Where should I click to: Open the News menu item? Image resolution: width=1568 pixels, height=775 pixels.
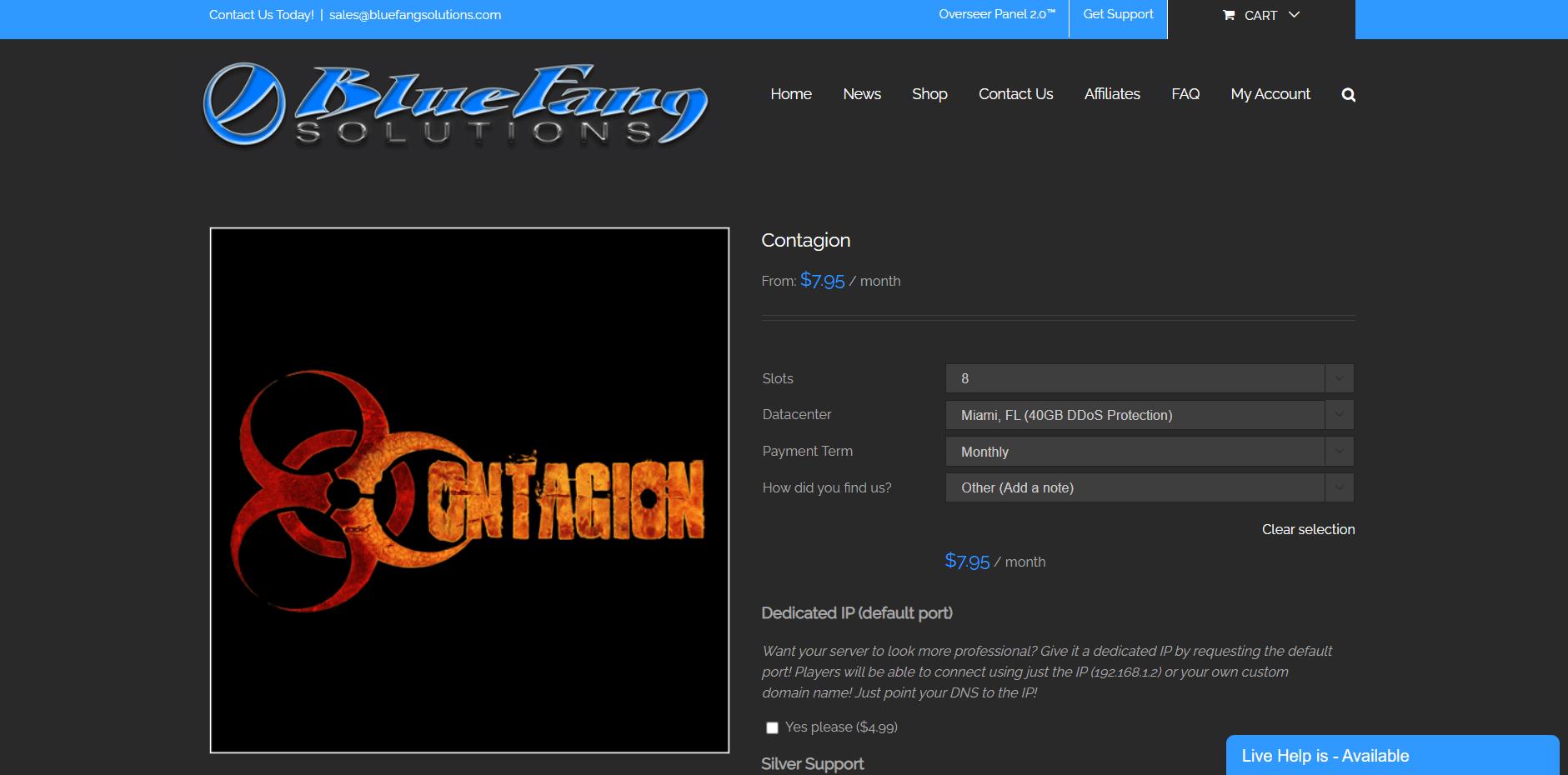[x=862, y=94]
